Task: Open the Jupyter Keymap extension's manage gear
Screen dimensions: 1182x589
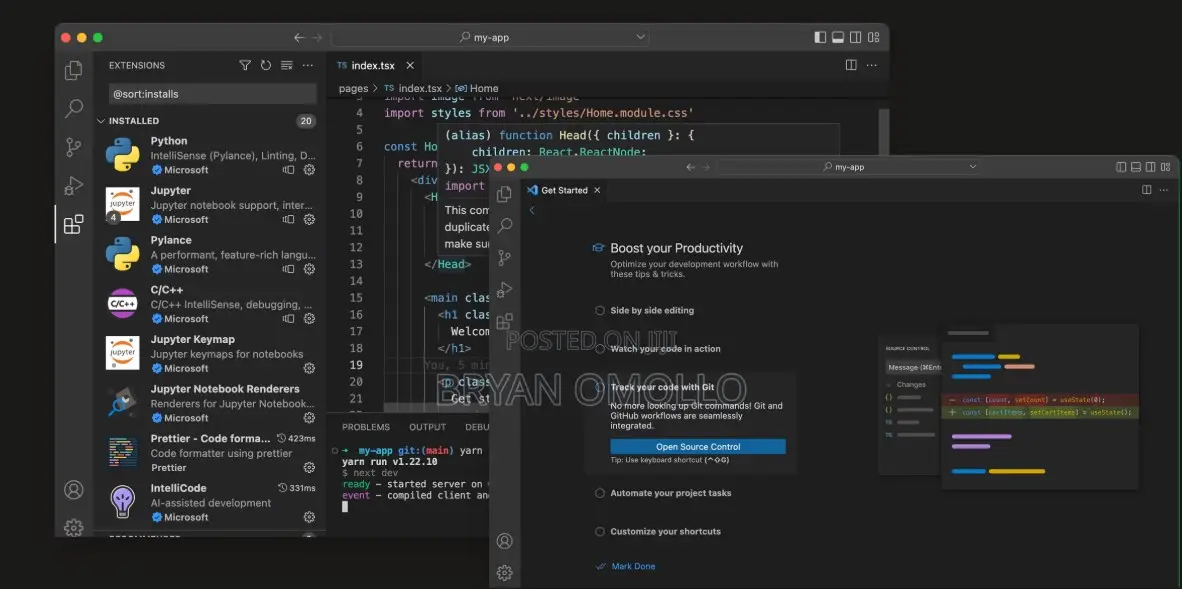Action: 309,368
